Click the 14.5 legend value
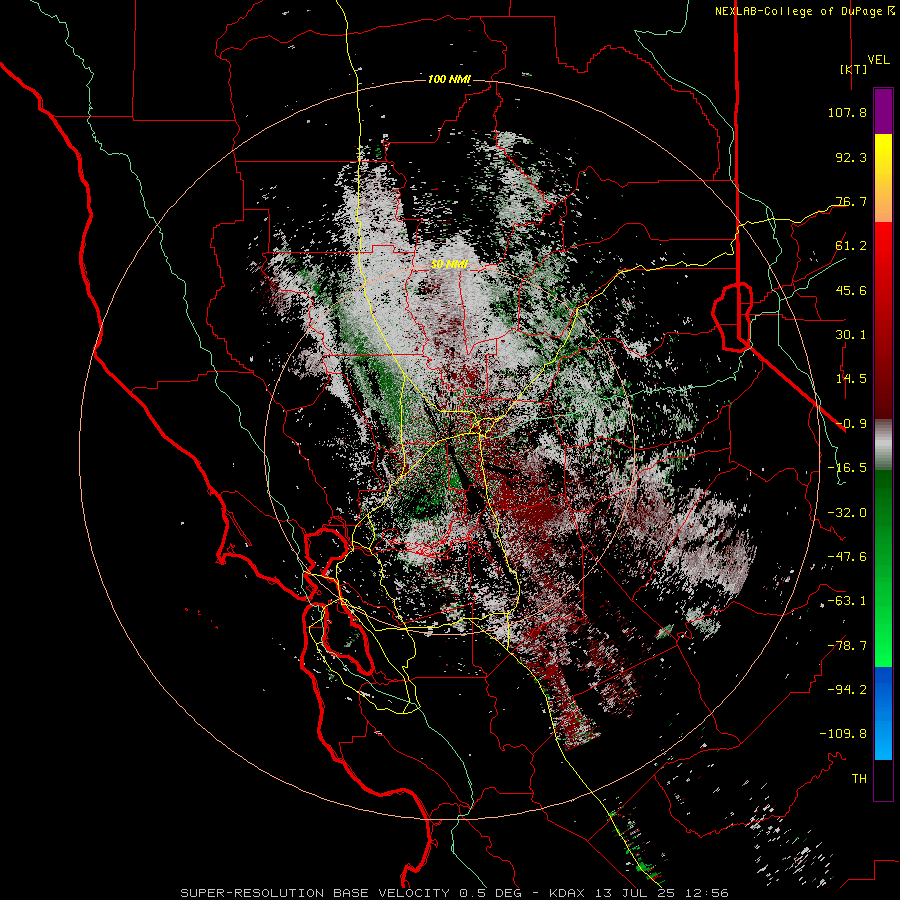The image size is (900, 900). click(x=851, y=379)
